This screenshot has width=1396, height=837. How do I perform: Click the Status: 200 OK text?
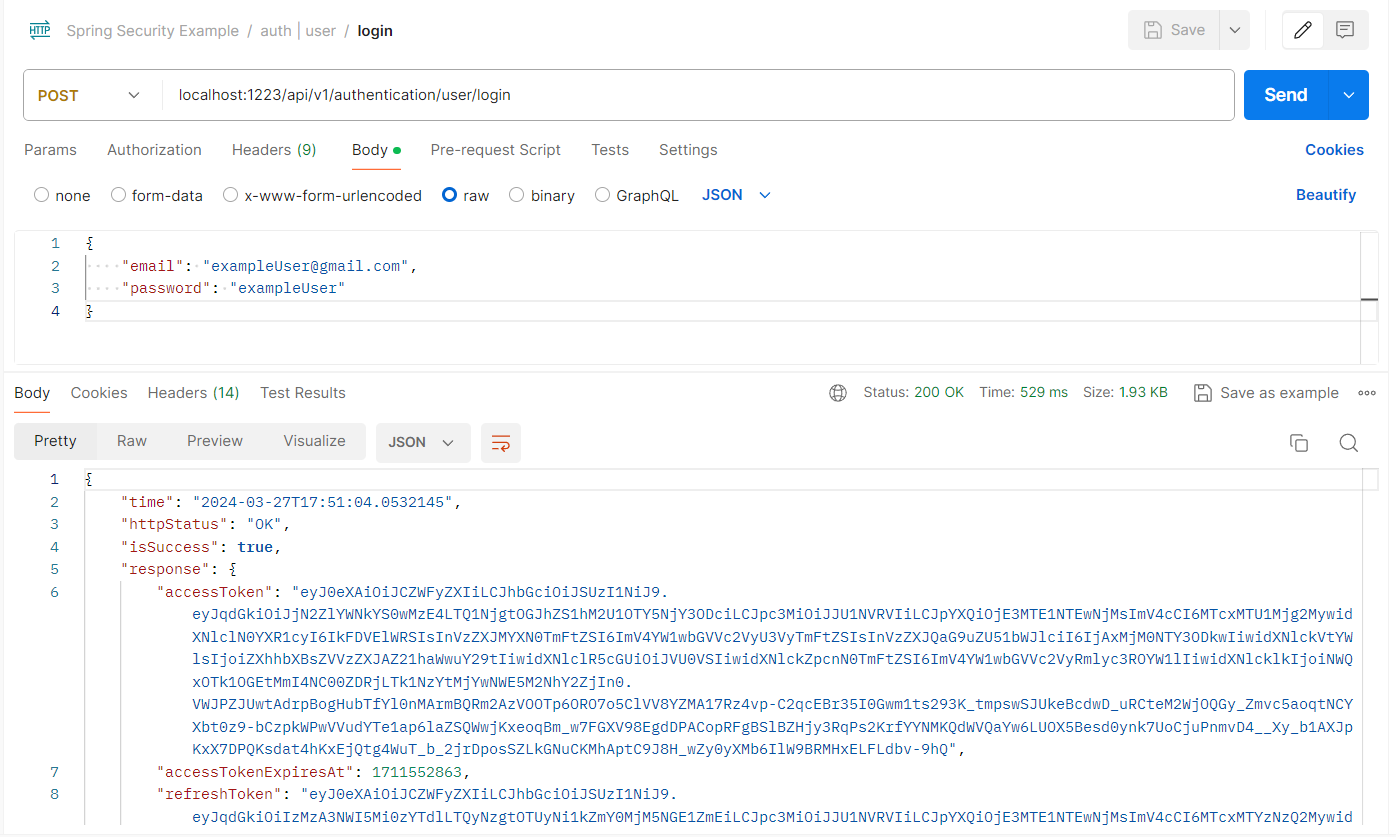(914, 393)
